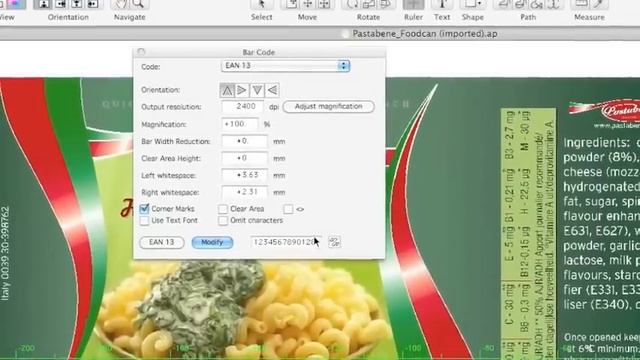640x360 pixels.
Task: Click the View toolbar icon
Action: click(16, 4)
